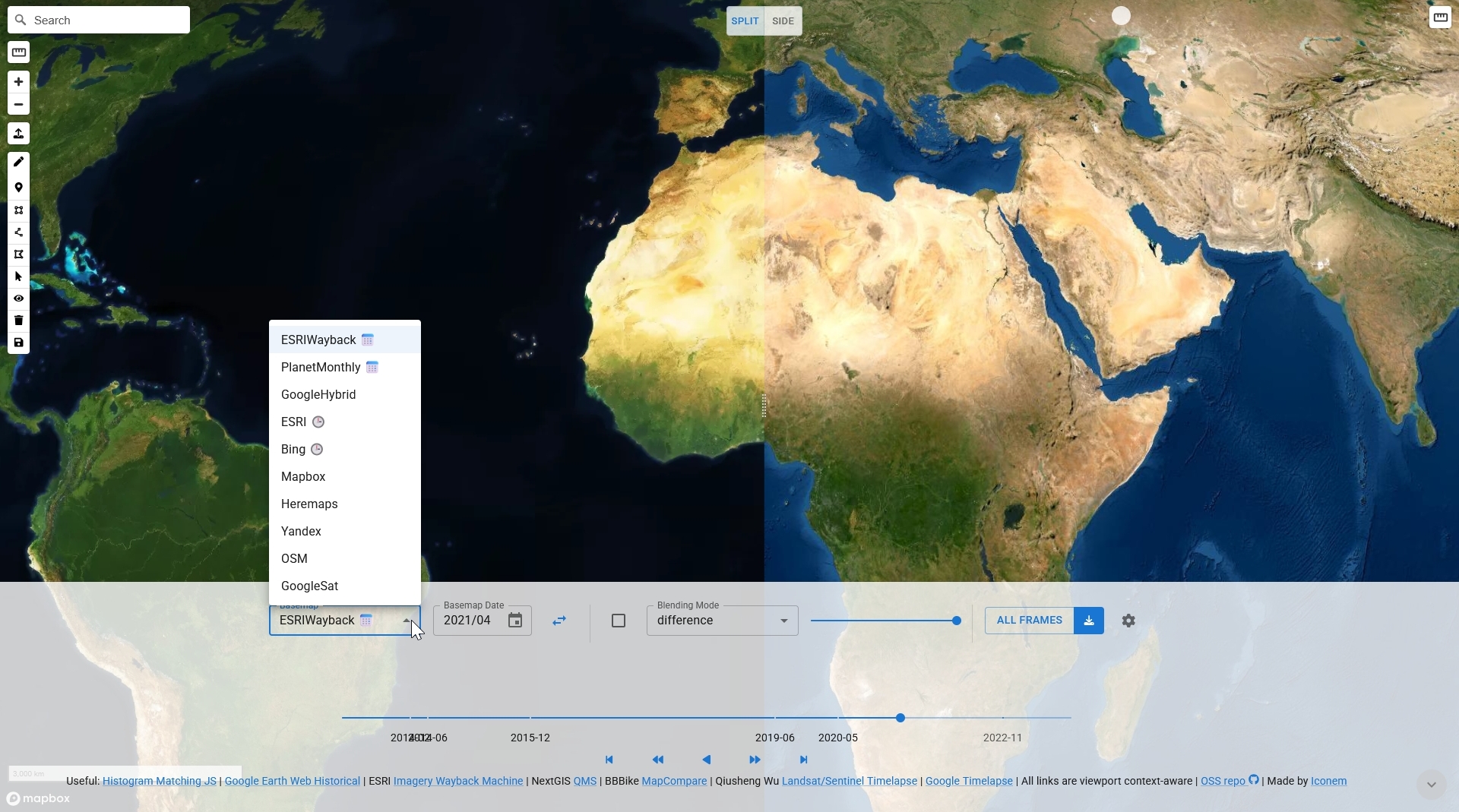Screen dimensions: 1459x812
Task: Open Google Timelapse link
Action: [x=969, y=781]
